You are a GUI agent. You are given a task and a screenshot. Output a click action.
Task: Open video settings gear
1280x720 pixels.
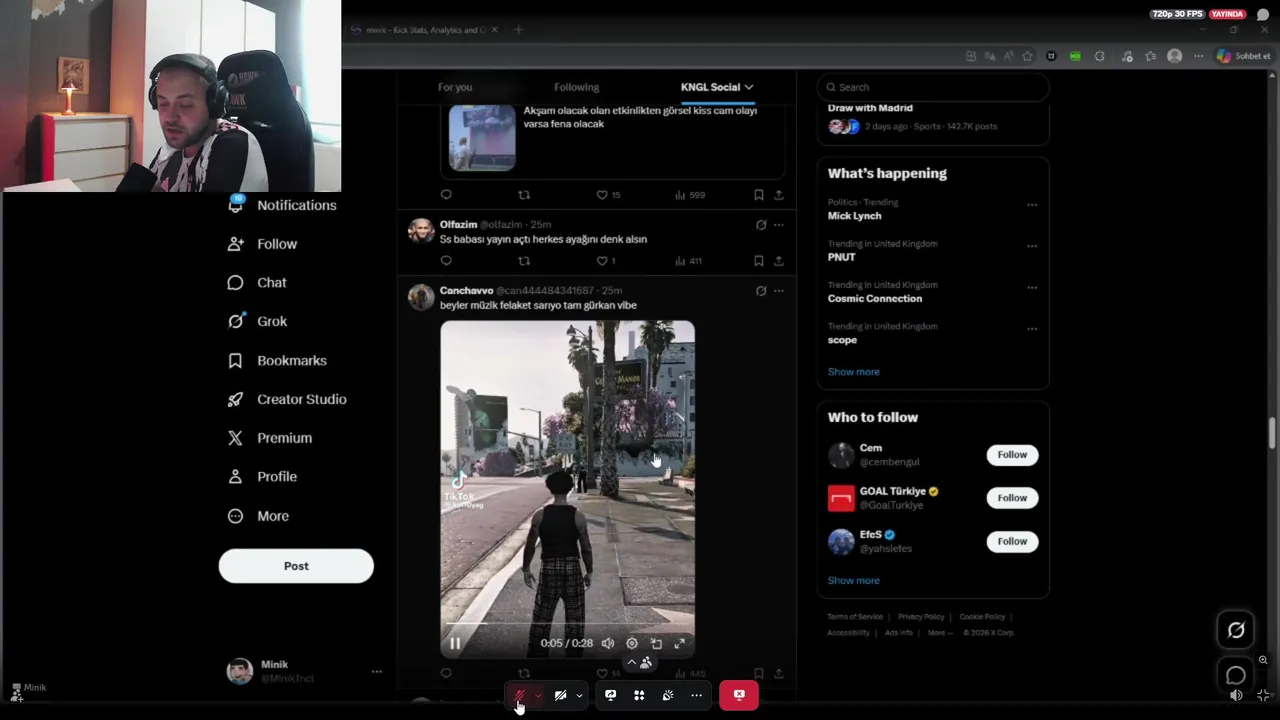coord(632,644)
